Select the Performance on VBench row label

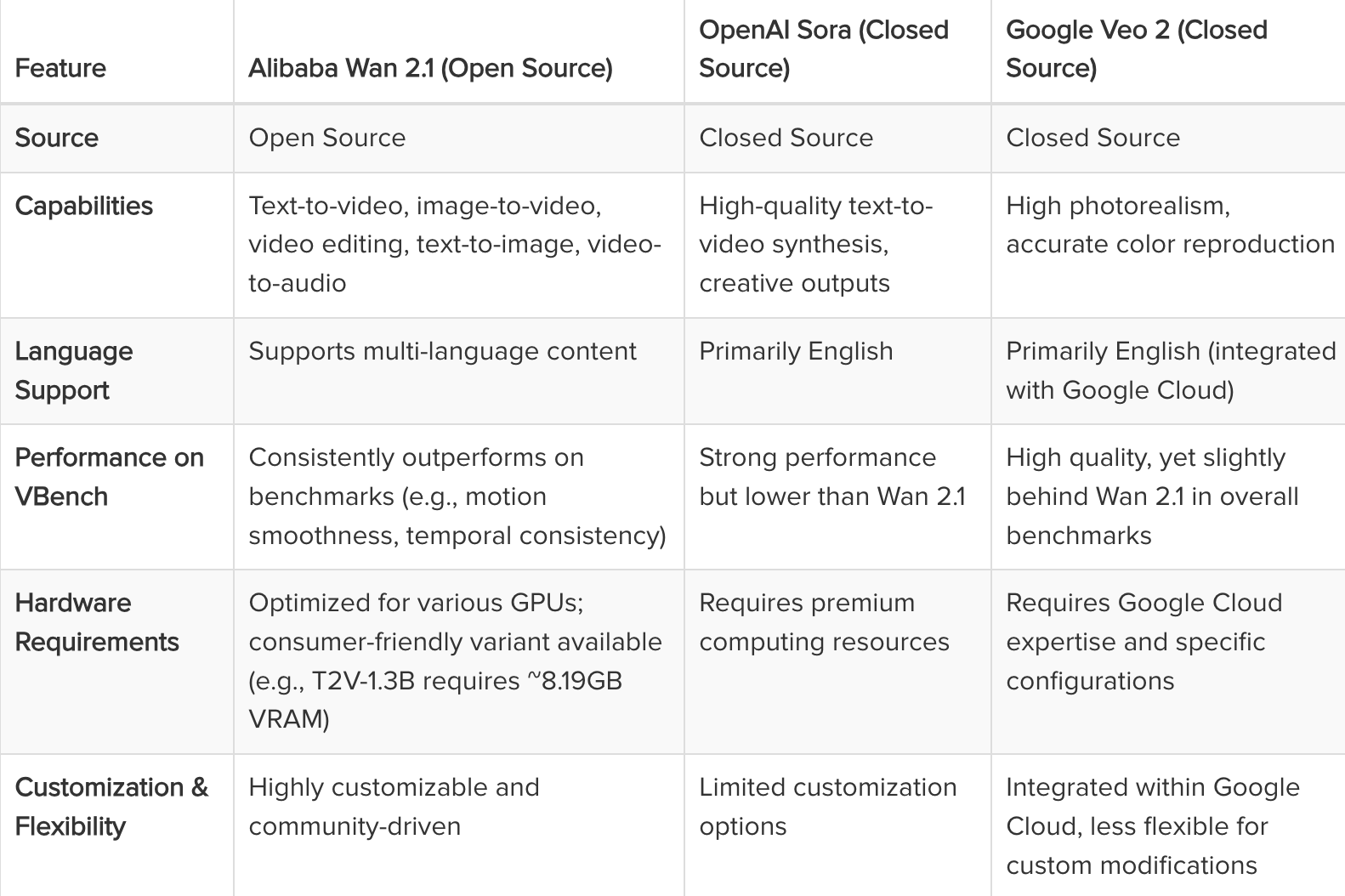point(110,477)
